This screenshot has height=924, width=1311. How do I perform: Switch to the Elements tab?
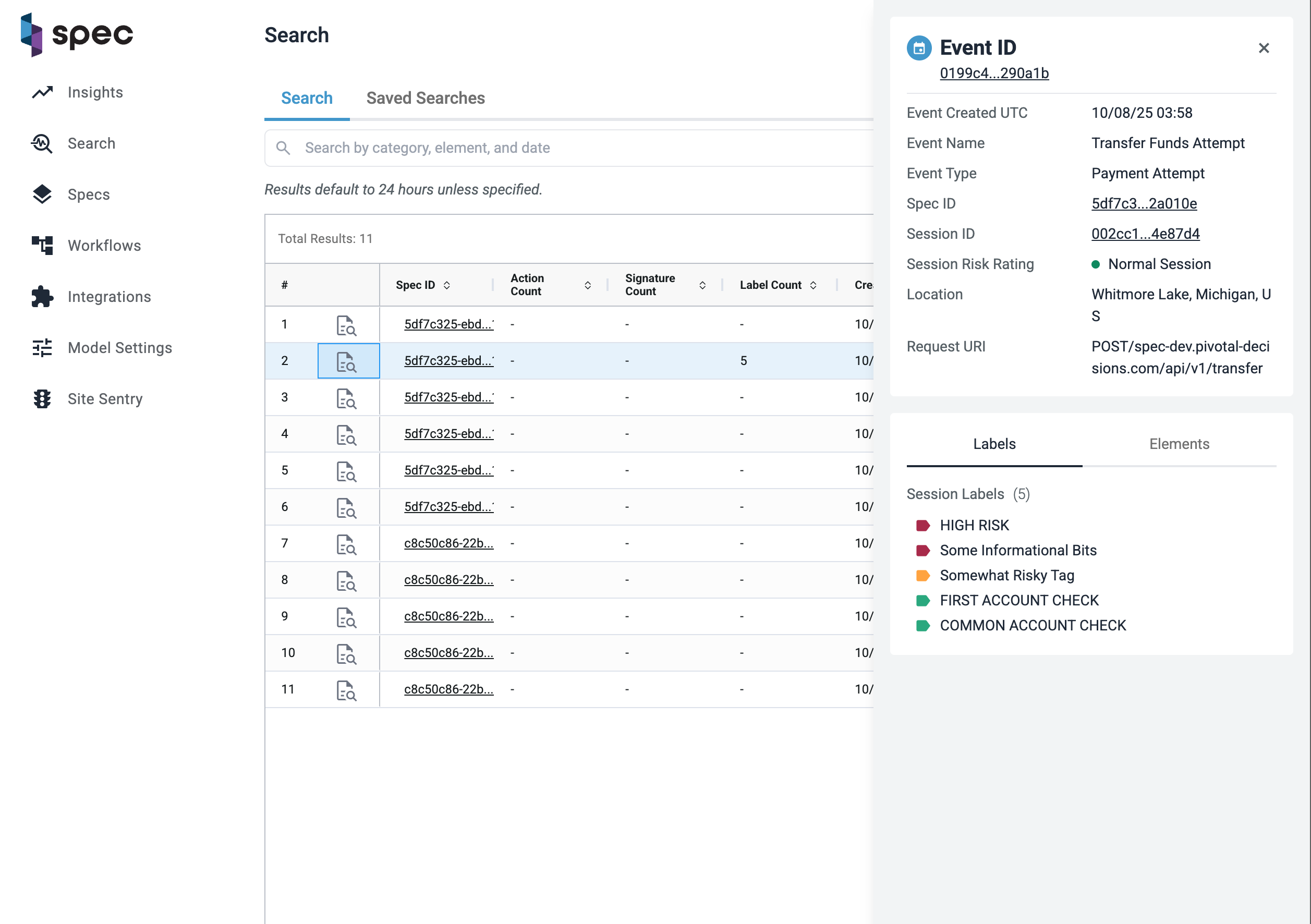1179,444
